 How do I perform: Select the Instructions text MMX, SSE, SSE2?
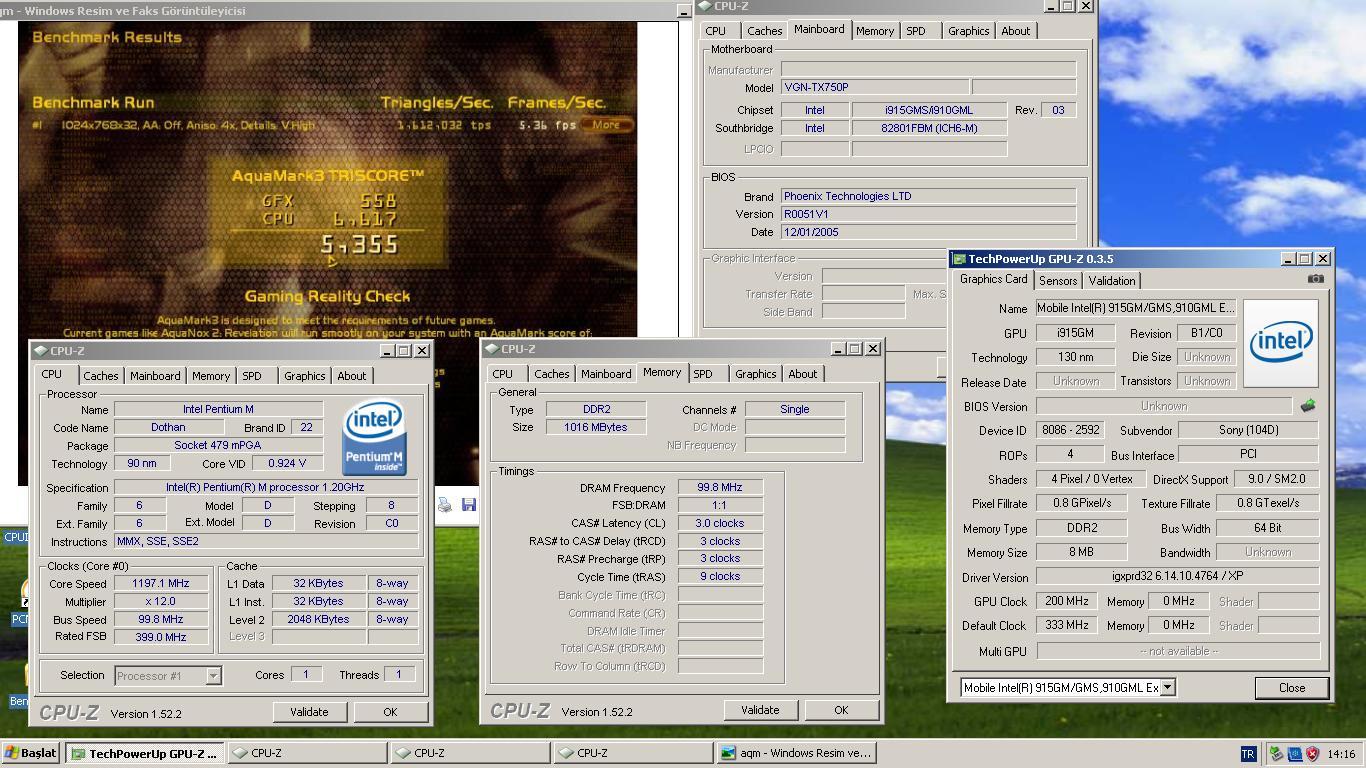[x=158, y=541]
